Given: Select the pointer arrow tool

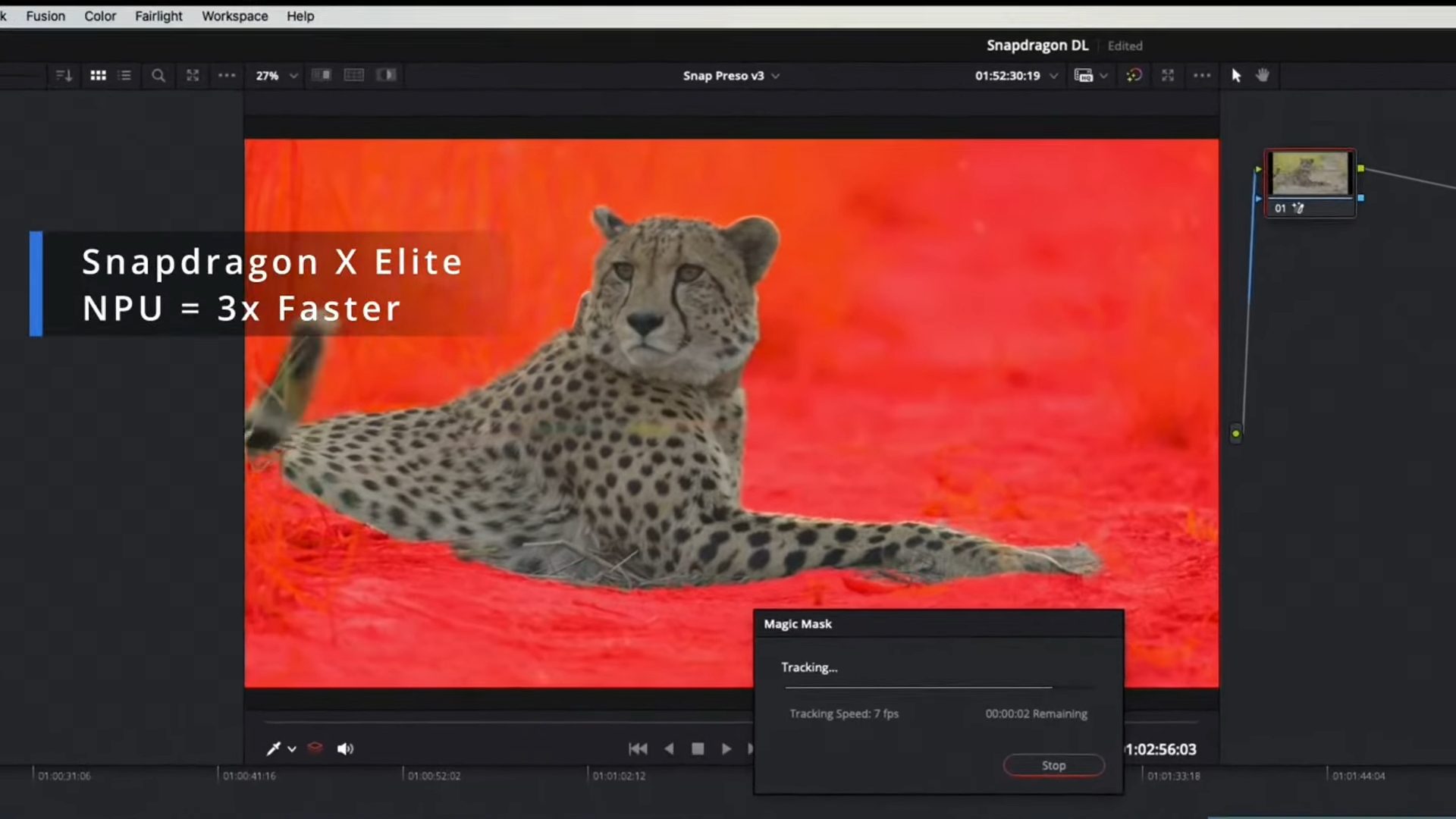Looking at the screenshot, I should [1236, 75].
